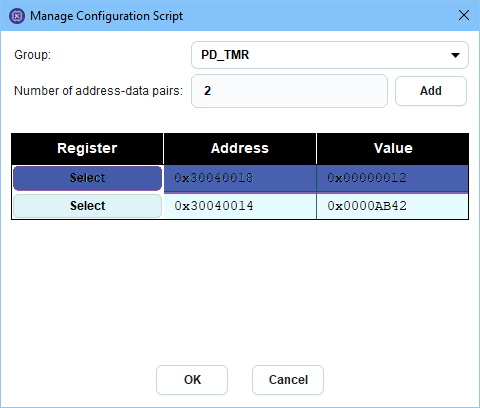
Task: Focus the number of address-data pairs field
Action: (x=289, y=91)
